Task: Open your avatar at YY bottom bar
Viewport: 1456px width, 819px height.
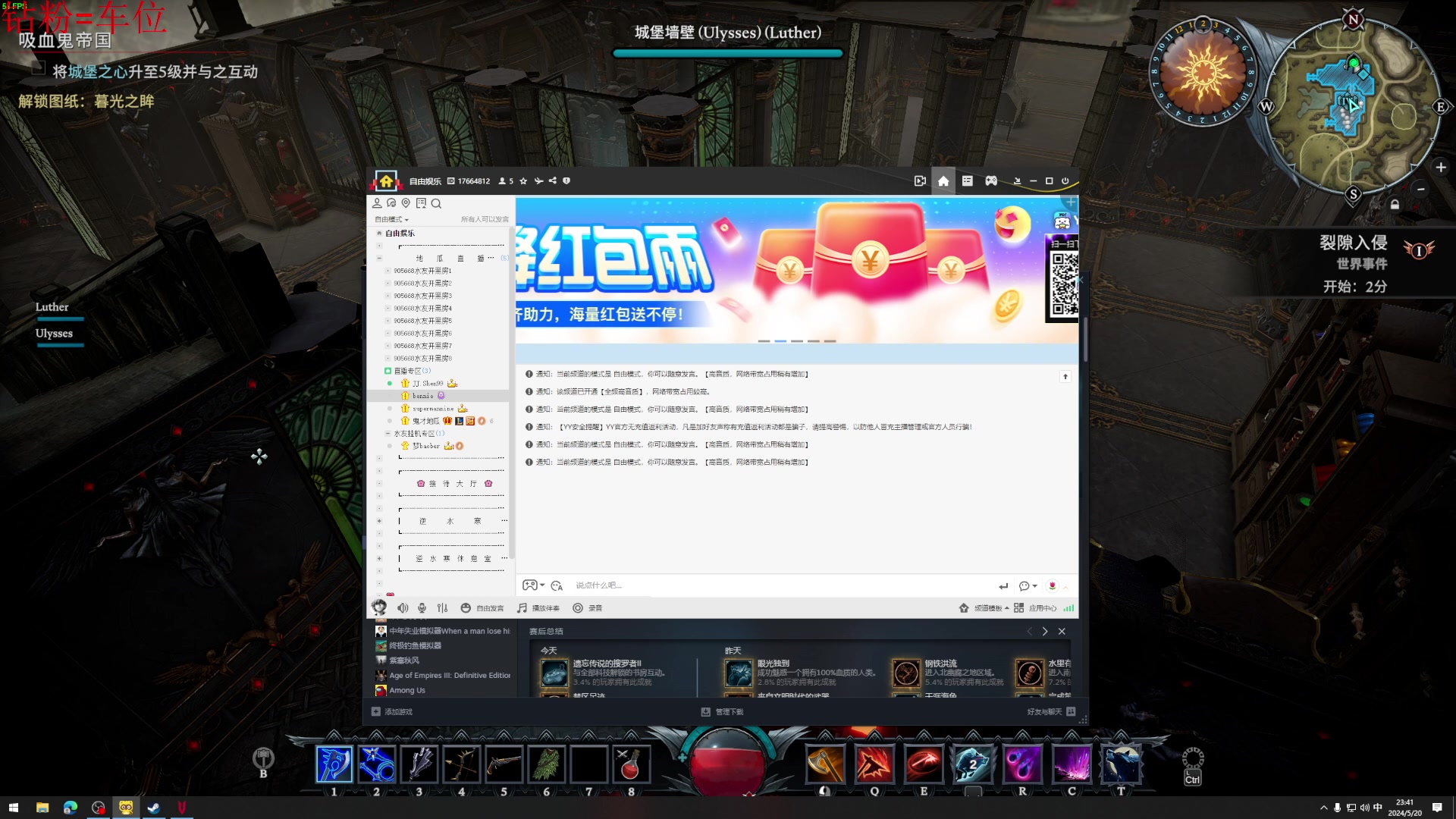Action: [379, 607]
